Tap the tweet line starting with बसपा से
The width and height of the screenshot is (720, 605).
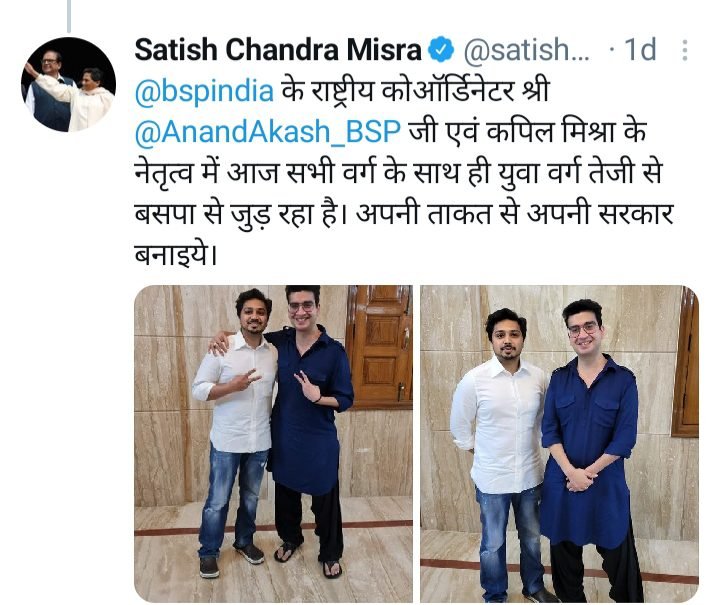404,214
